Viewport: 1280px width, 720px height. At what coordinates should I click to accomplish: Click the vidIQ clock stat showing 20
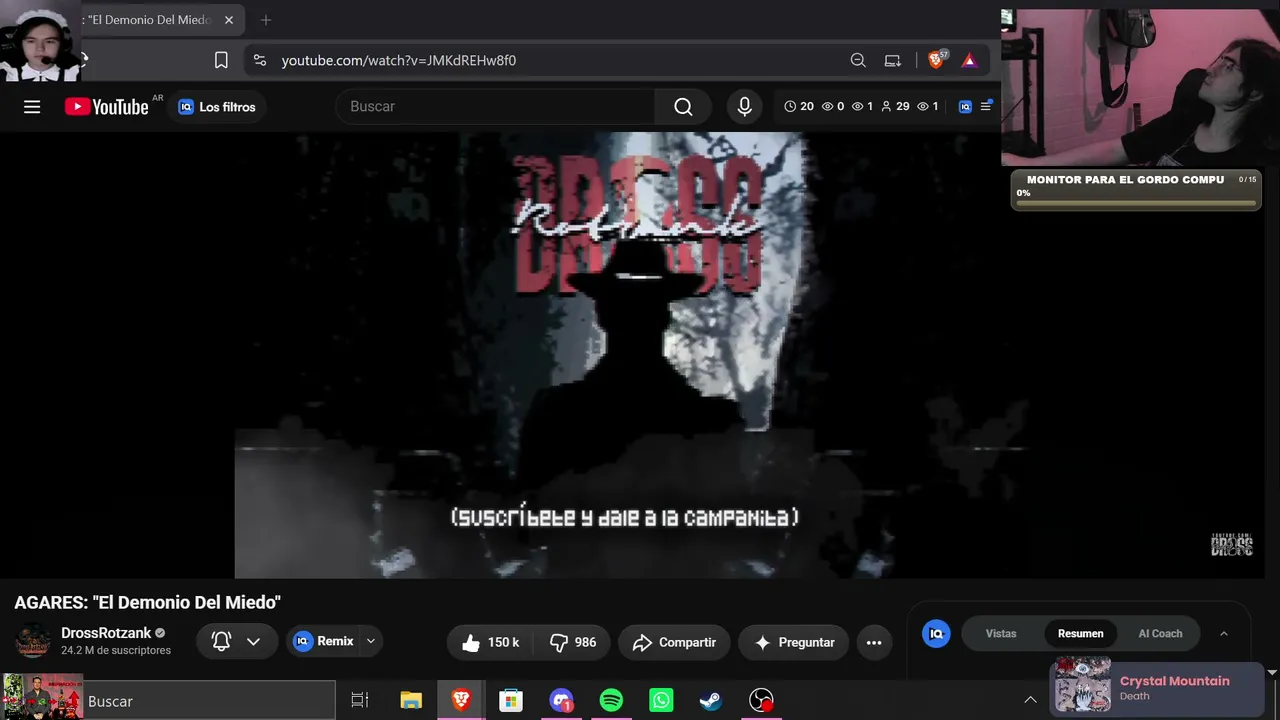[x=799, y=106]
